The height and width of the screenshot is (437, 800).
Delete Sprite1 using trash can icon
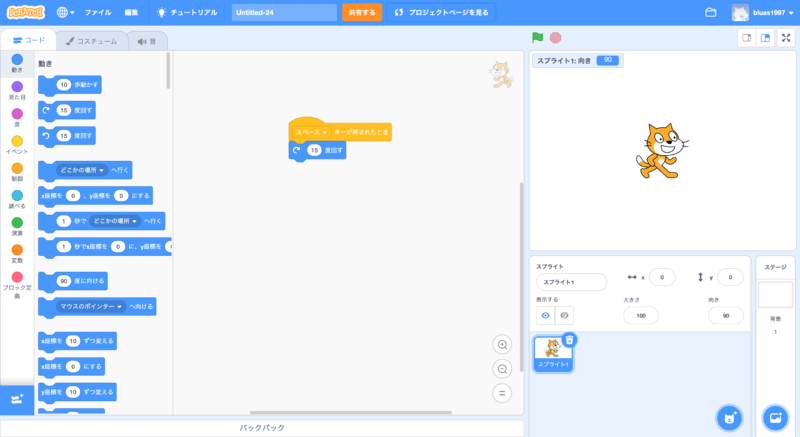coord(569,340)
